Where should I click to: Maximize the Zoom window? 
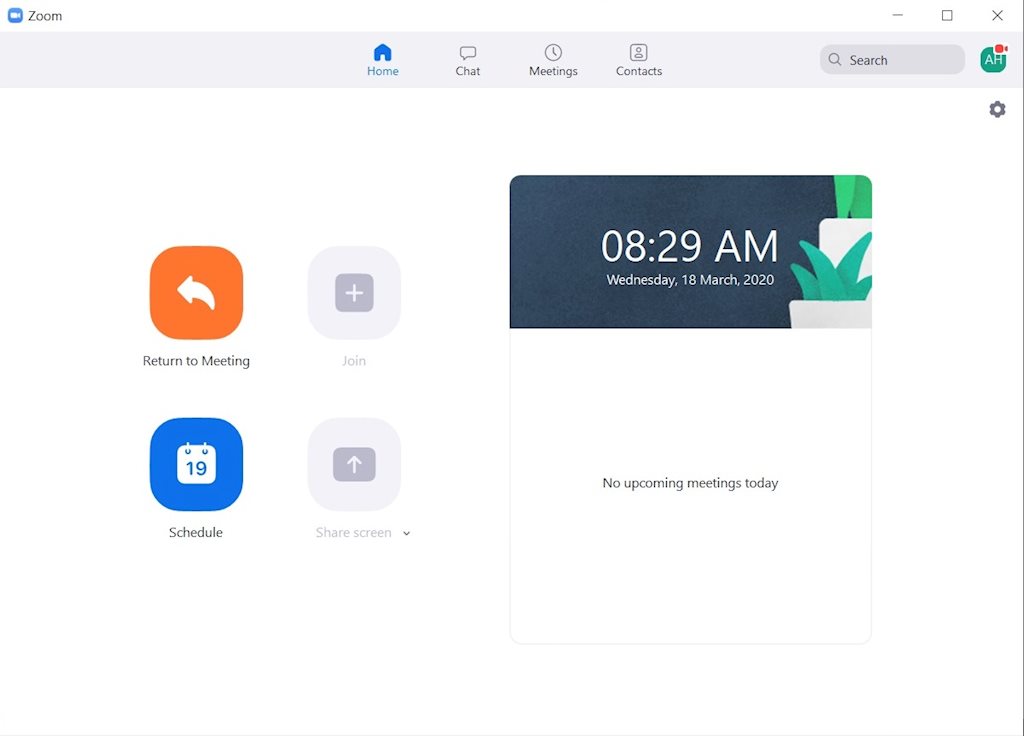[x=947, y=15]
